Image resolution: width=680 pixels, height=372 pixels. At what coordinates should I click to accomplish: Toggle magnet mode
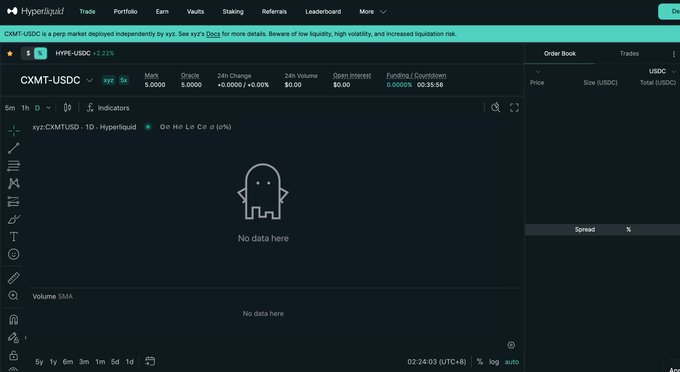tap(13, 320)
